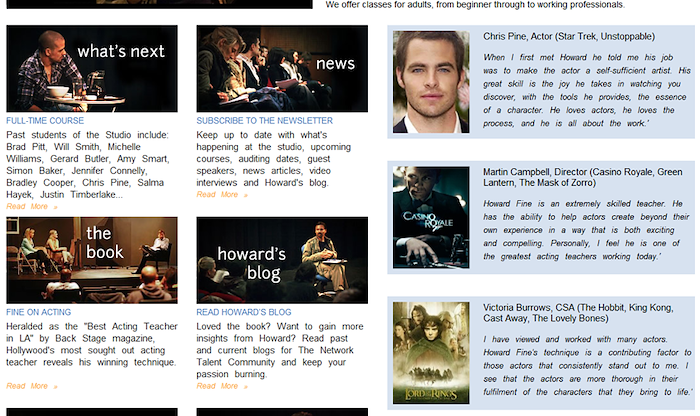Click the Casino Royale poster image

point(430,217)
